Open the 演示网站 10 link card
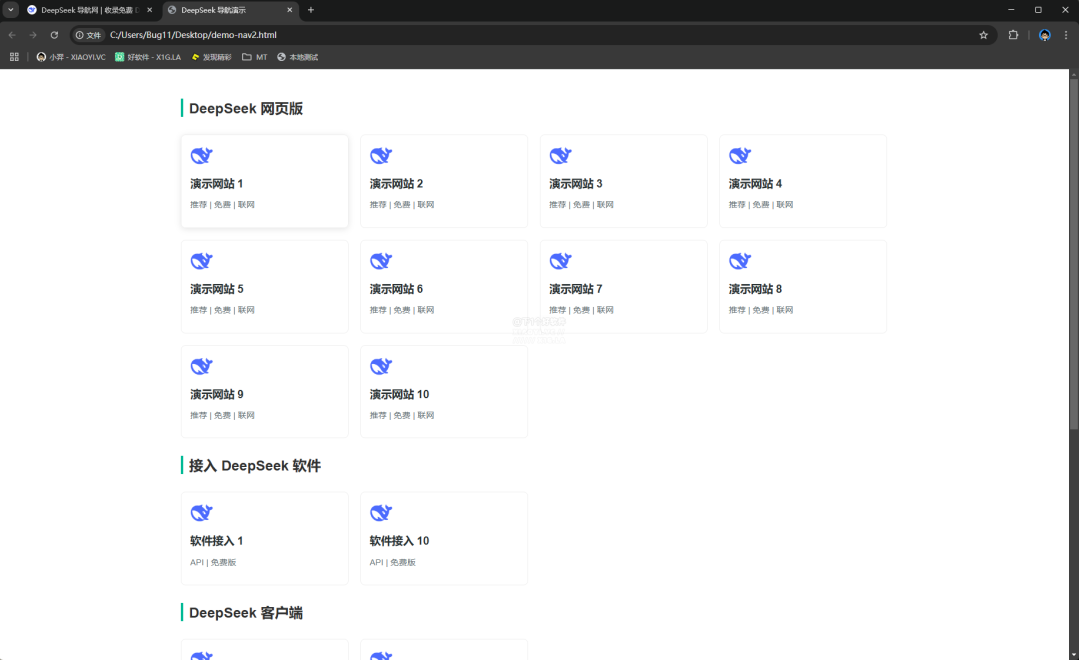 click(443, 392)
